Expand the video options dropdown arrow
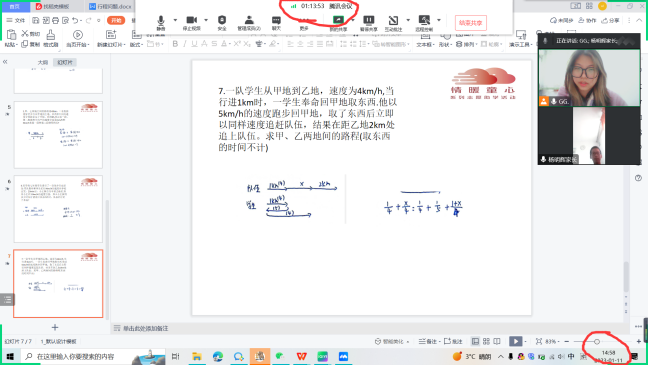648x365 pixels. pyautogui.click(x=206, y=20)
